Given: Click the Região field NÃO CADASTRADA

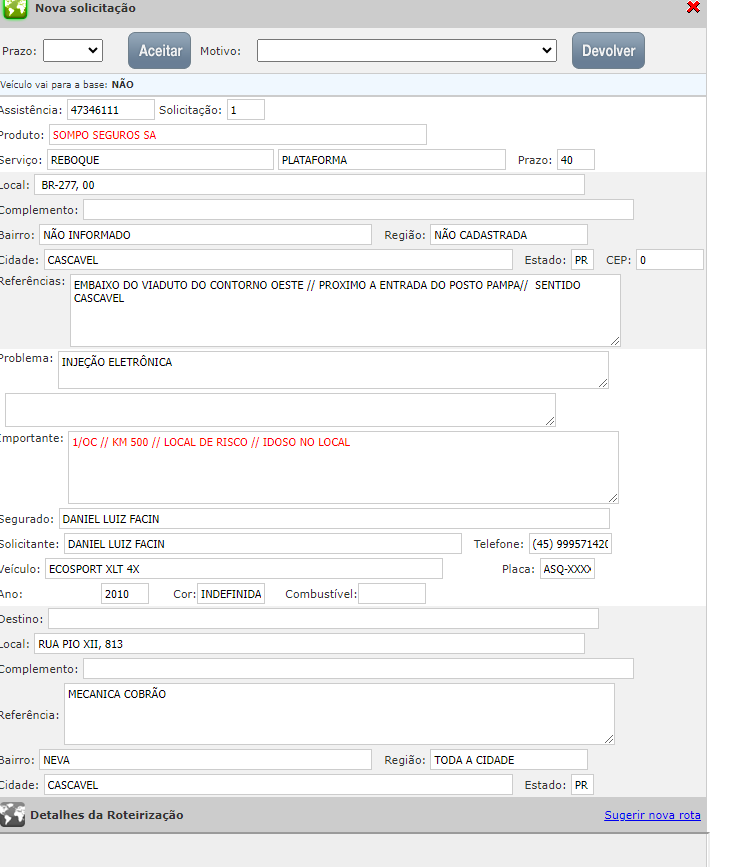Looking at the screenshot, I should (x=509, y=234).
